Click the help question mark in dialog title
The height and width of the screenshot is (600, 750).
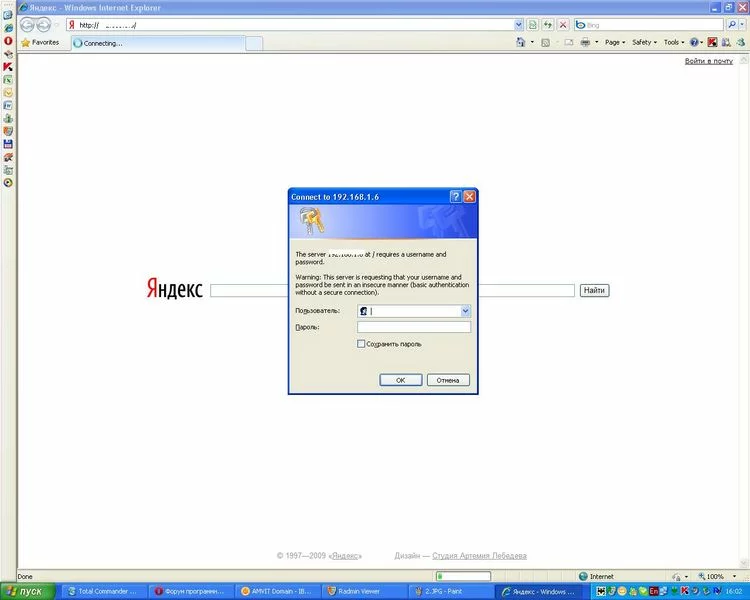(455, 197)
